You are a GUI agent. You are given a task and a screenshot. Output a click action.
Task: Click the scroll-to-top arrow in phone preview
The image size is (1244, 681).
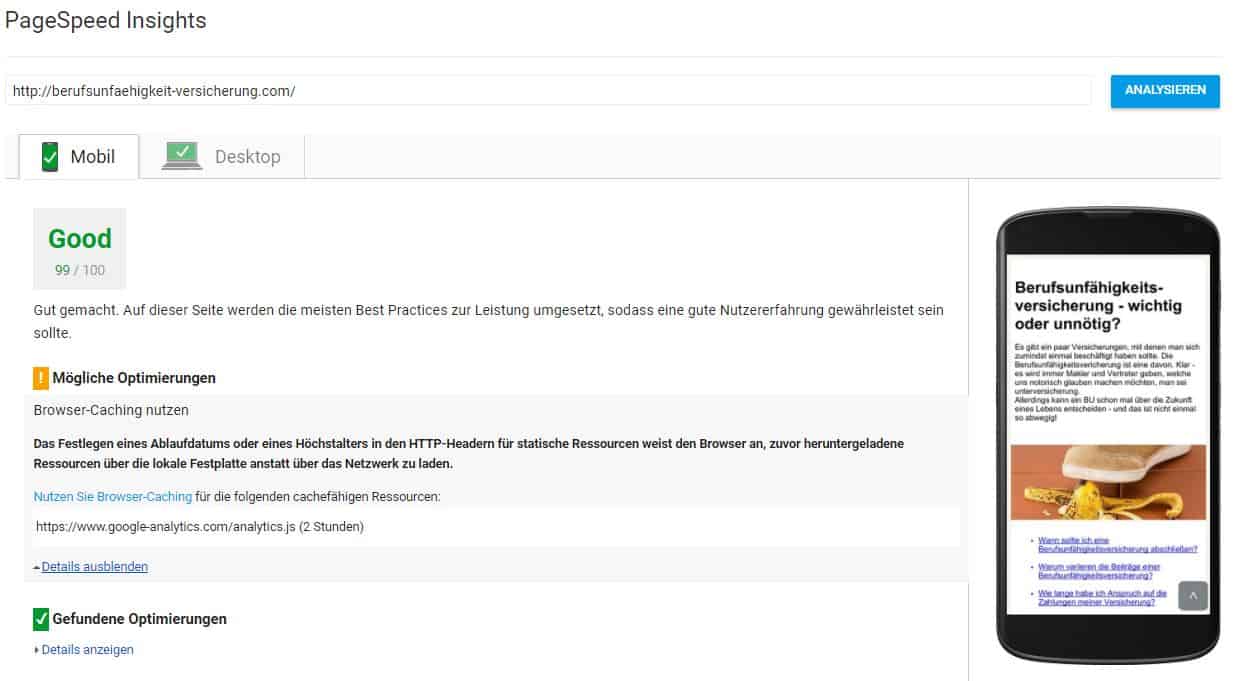(1191, 595)
